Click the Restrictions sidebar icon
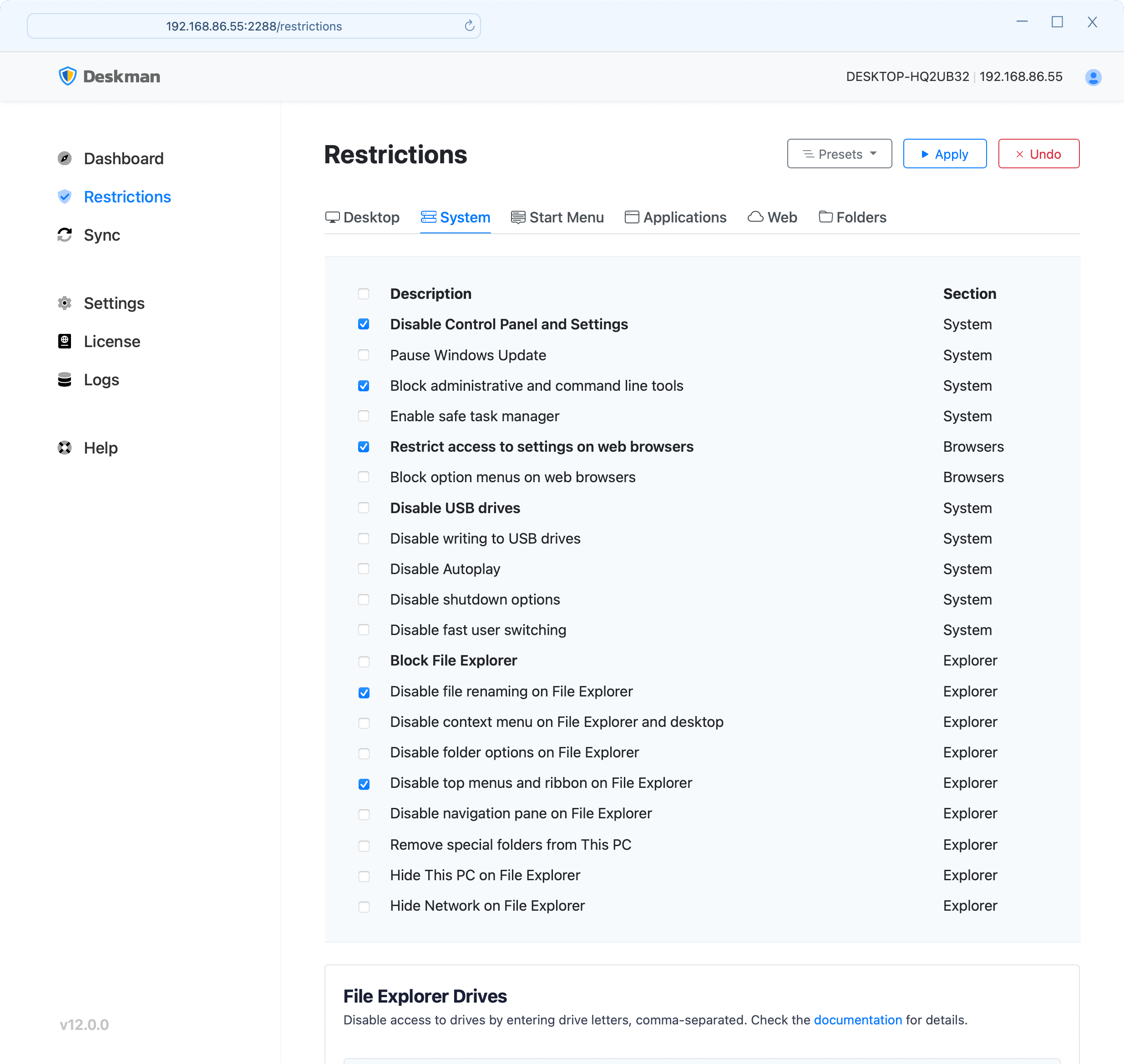This screenshot has height=1064, width=1124. coord(65,196)
